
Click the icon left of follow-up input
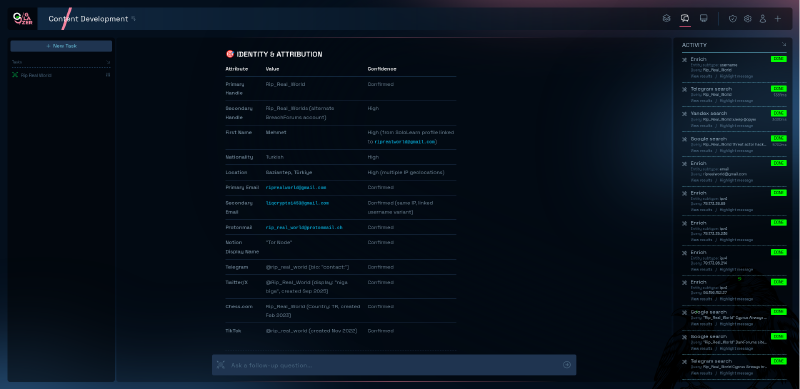click(x=220, y=364)
